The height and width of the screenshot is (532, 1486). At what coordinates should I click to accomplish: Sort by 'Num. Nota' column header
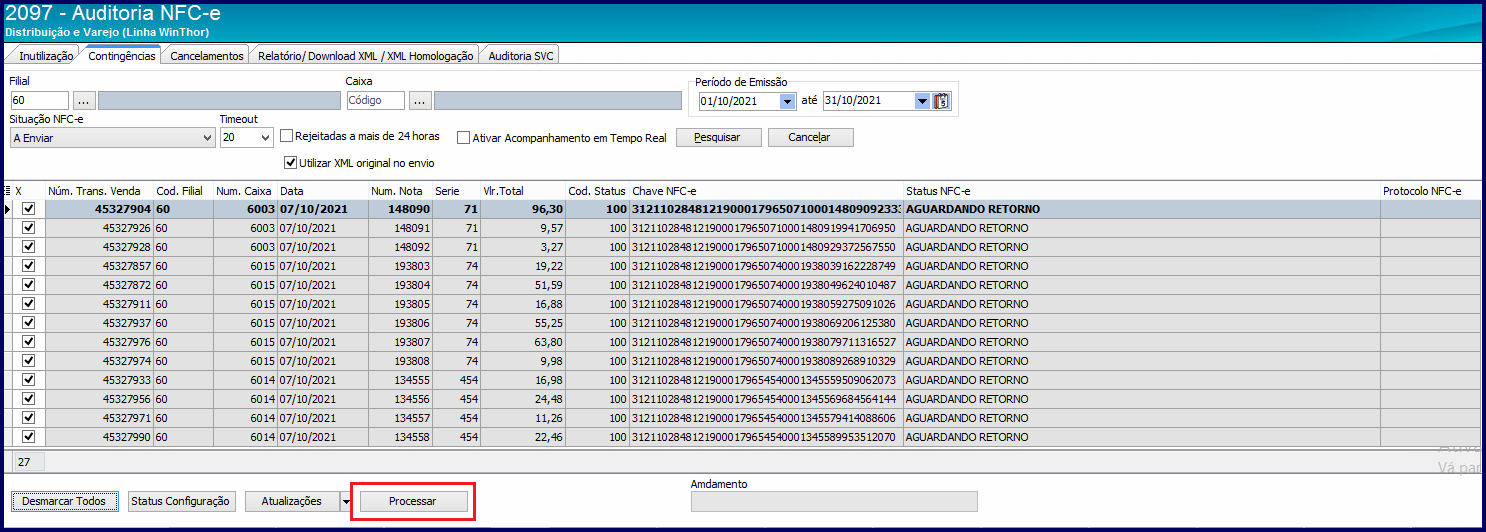click(x=400, y=190)
